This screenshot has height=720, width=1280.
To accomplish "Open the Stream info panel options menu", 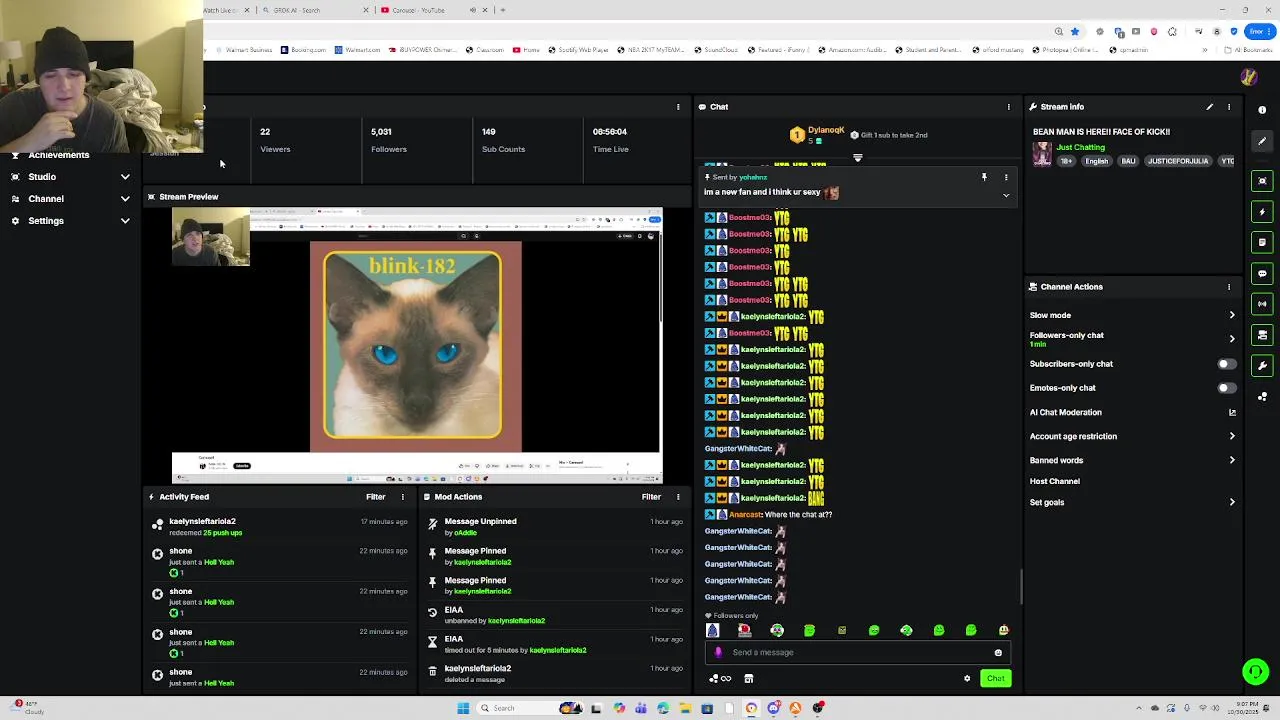I will pyautogui.click(x=1229, y=107).
